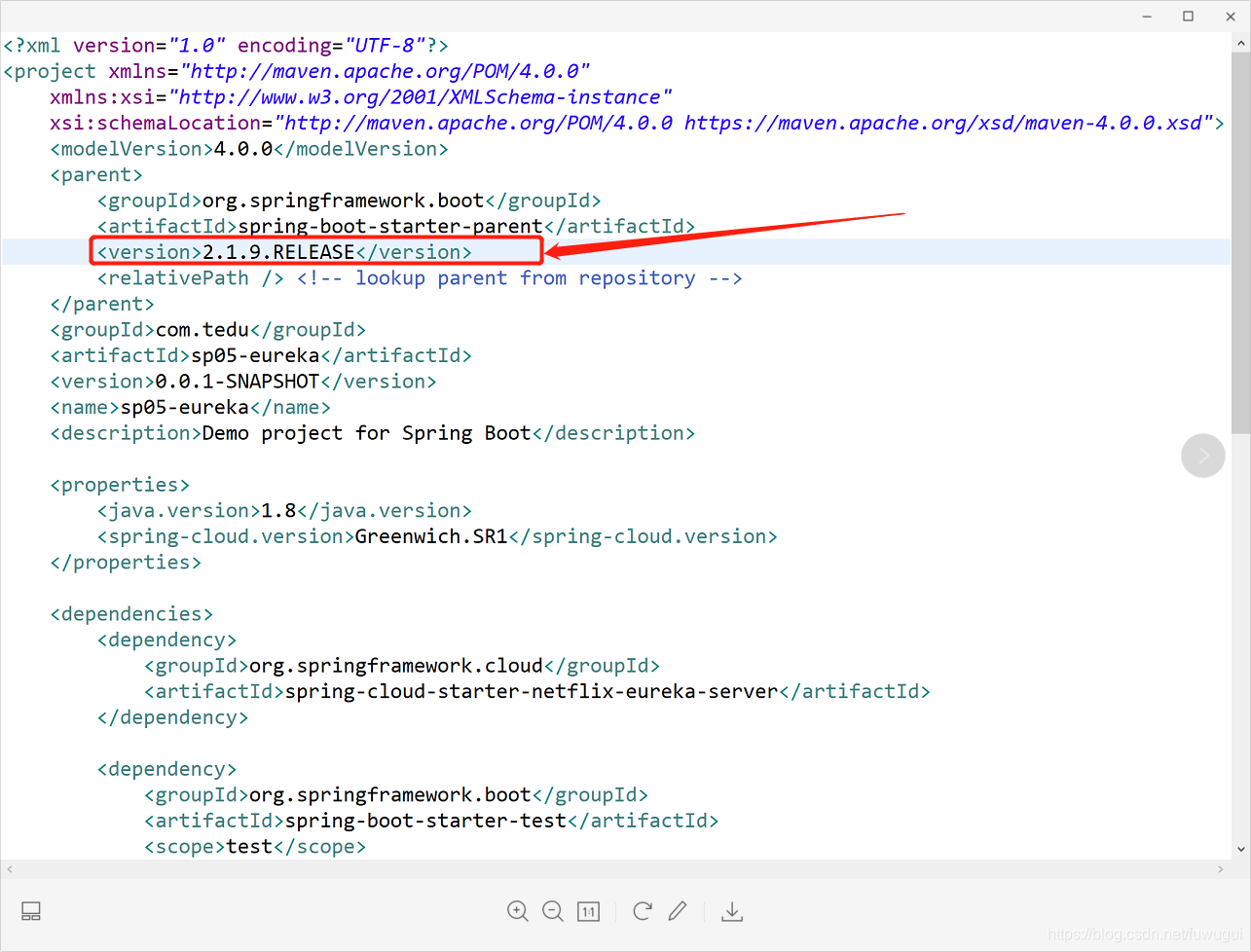This screenshot has width=1251, height=952.
Task: Click the xsi:schemaLocation line
Action: [x=637, y=124]
